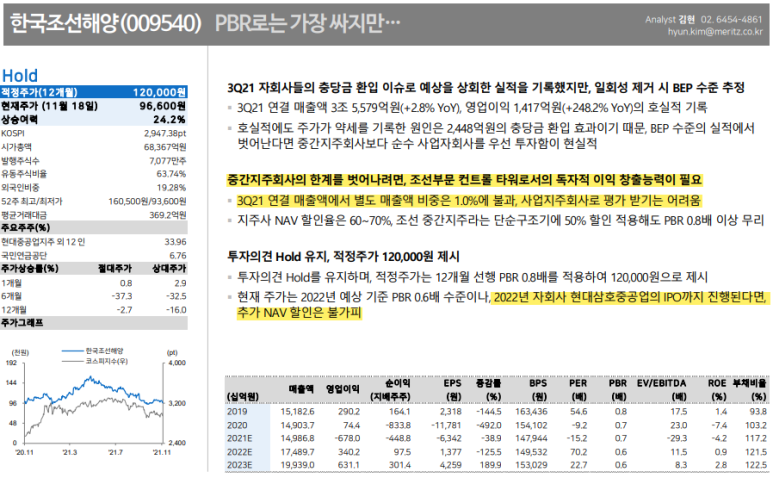Viewport: 773px width, 478px height.
Task: Select the 2023E revenue cell 19,939.0
Action: tap(297, 465)
